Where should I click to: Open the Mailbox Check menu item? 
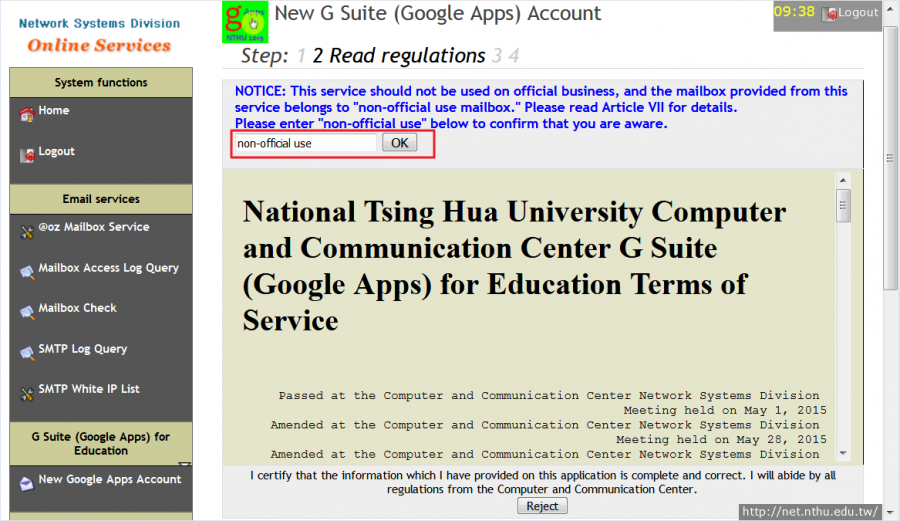(77, 308)
